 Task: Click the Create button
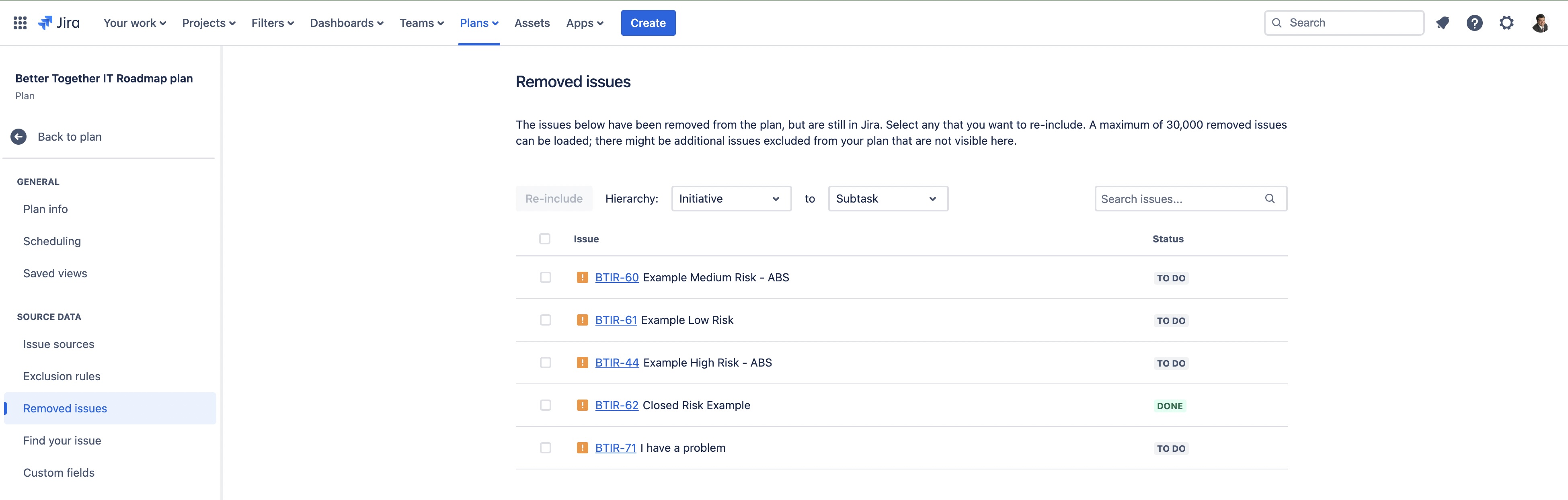coord(648,23)
